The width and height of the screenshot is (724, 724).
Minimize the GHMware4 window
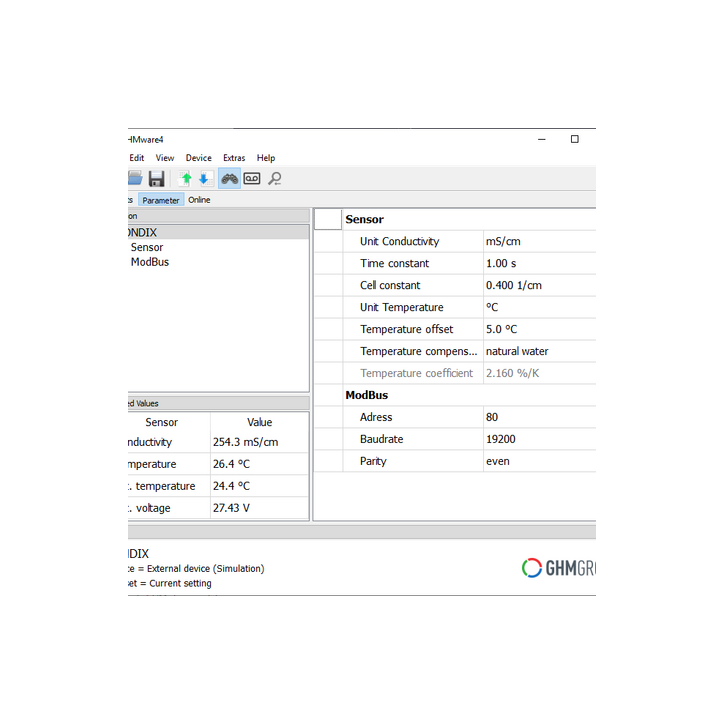542,139
